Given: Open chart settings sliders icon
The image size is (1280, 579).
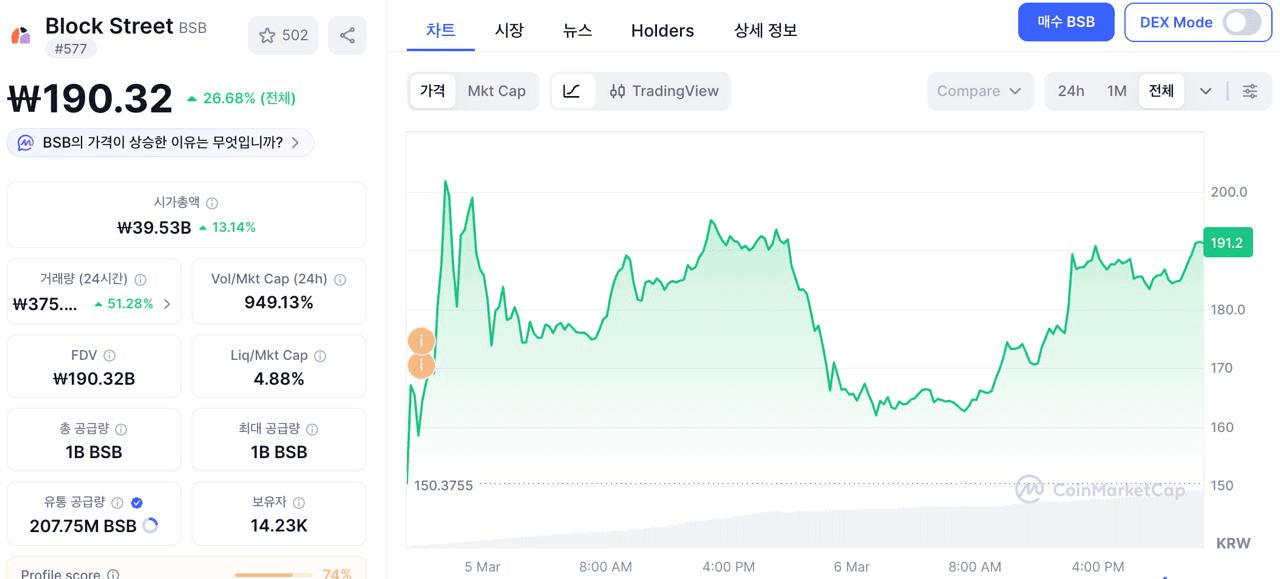Looking at the screenshot, I should point(1250,91).
